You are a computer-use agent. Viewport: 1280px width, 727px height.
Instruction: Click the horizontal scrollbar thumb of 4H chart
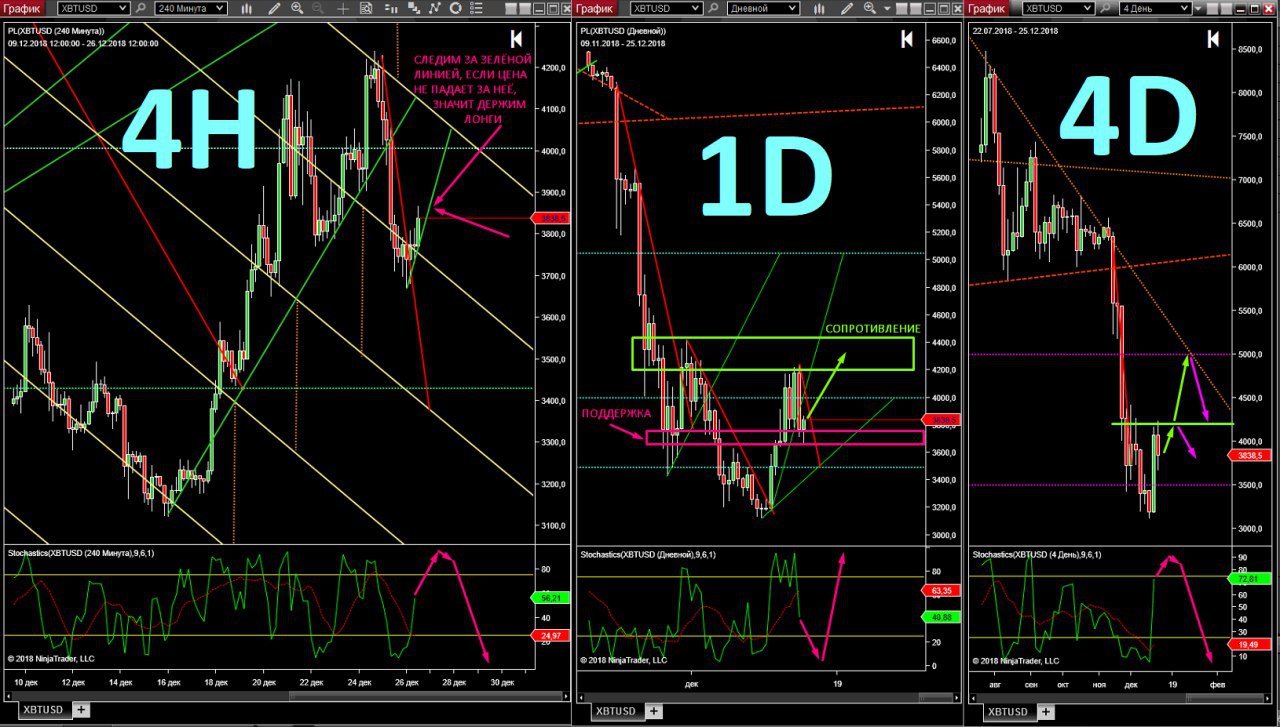(x=427, y=698)
